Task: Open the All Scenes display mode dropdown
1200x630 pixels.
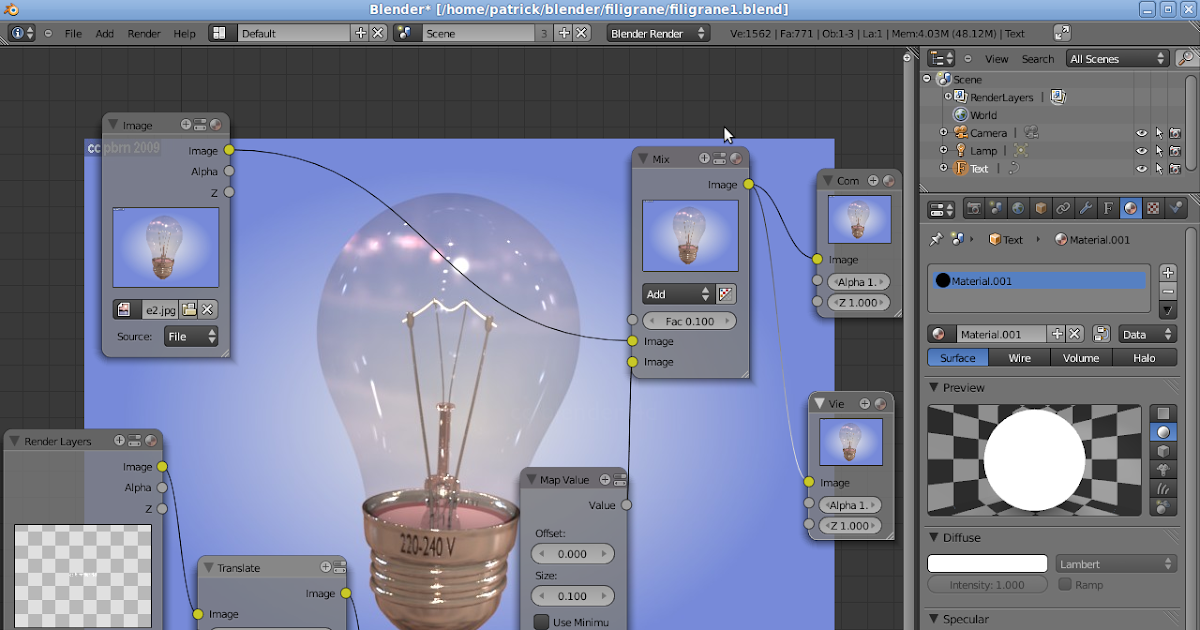Action: click(x=1119, y=59)
